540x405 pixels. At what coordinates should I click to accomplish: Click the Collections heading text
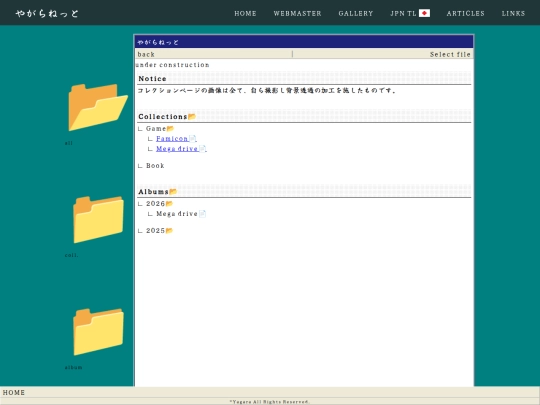pos(163,116)
